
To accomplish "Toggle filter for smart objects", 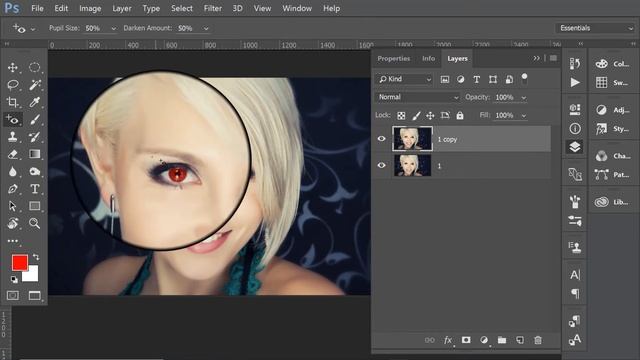I will [509, 80].
